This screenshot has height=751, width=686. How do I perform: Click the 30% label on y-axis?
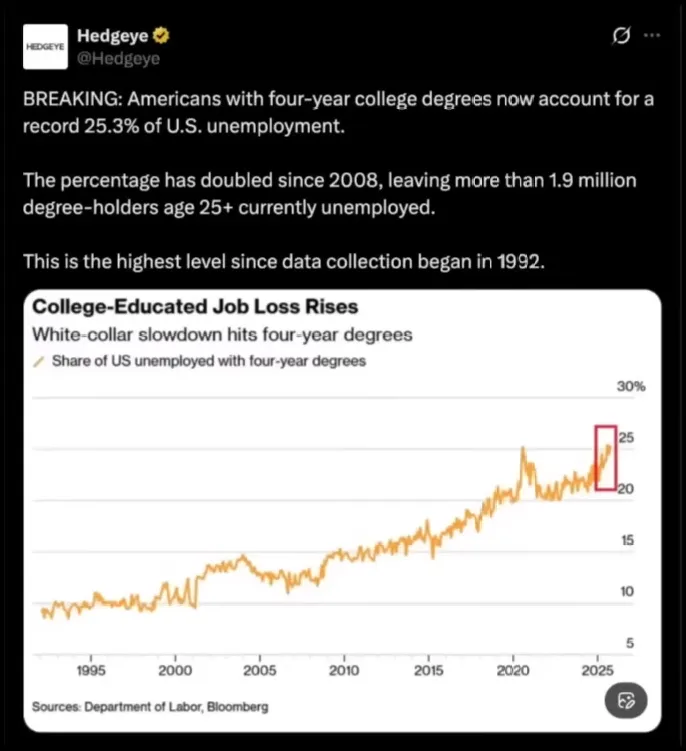point(630,387)
